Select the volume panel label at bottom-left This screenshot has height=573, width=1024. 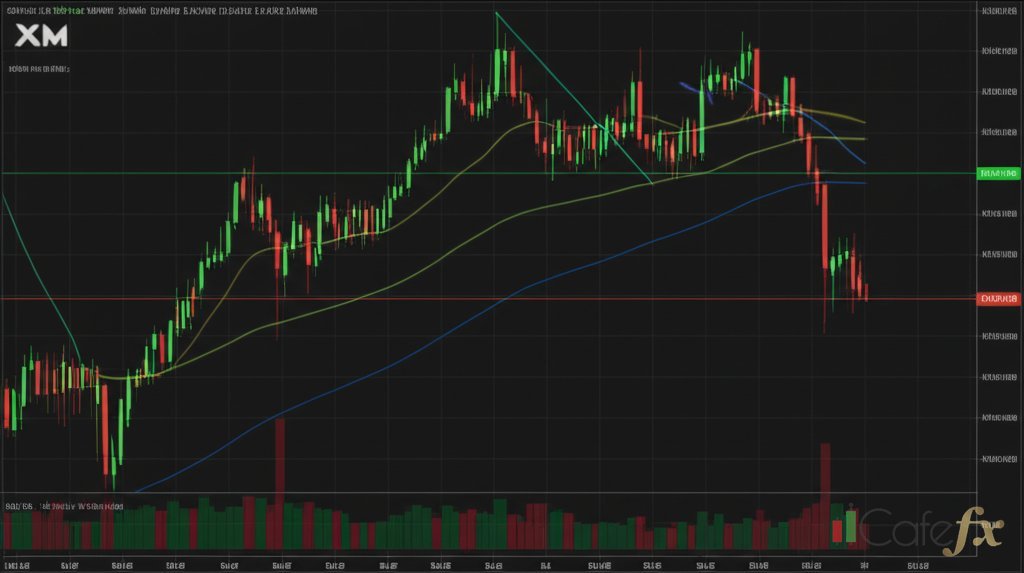coord(62,507)
